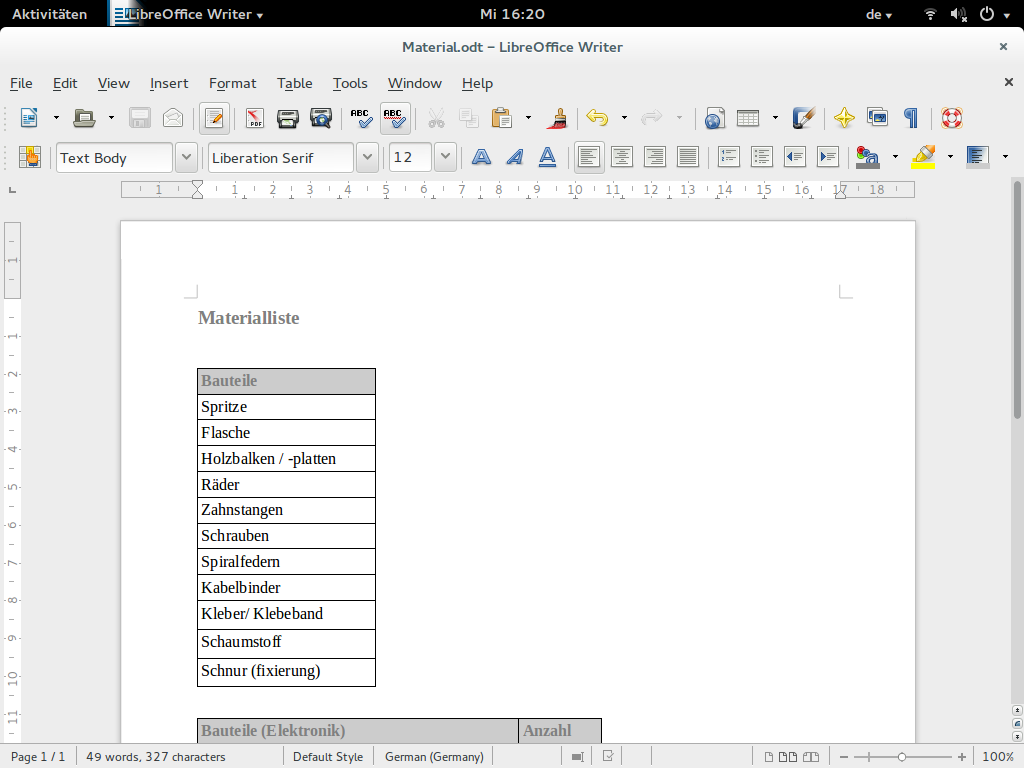The width and height of the screenshot is (1024, 768).
Task: Open the File menu
Action: (21, 84)
